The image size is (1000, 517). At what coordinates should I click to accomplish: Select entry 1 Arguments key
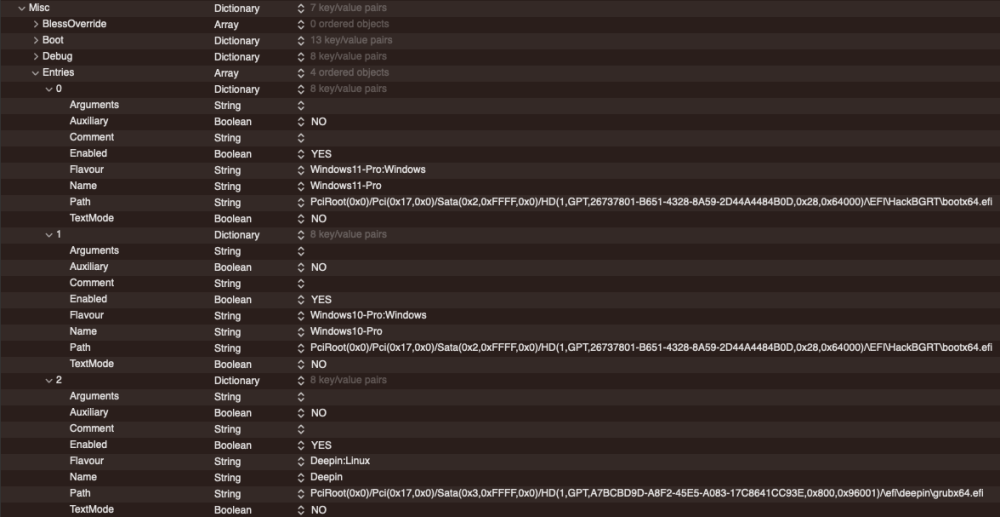pos(94,251)
